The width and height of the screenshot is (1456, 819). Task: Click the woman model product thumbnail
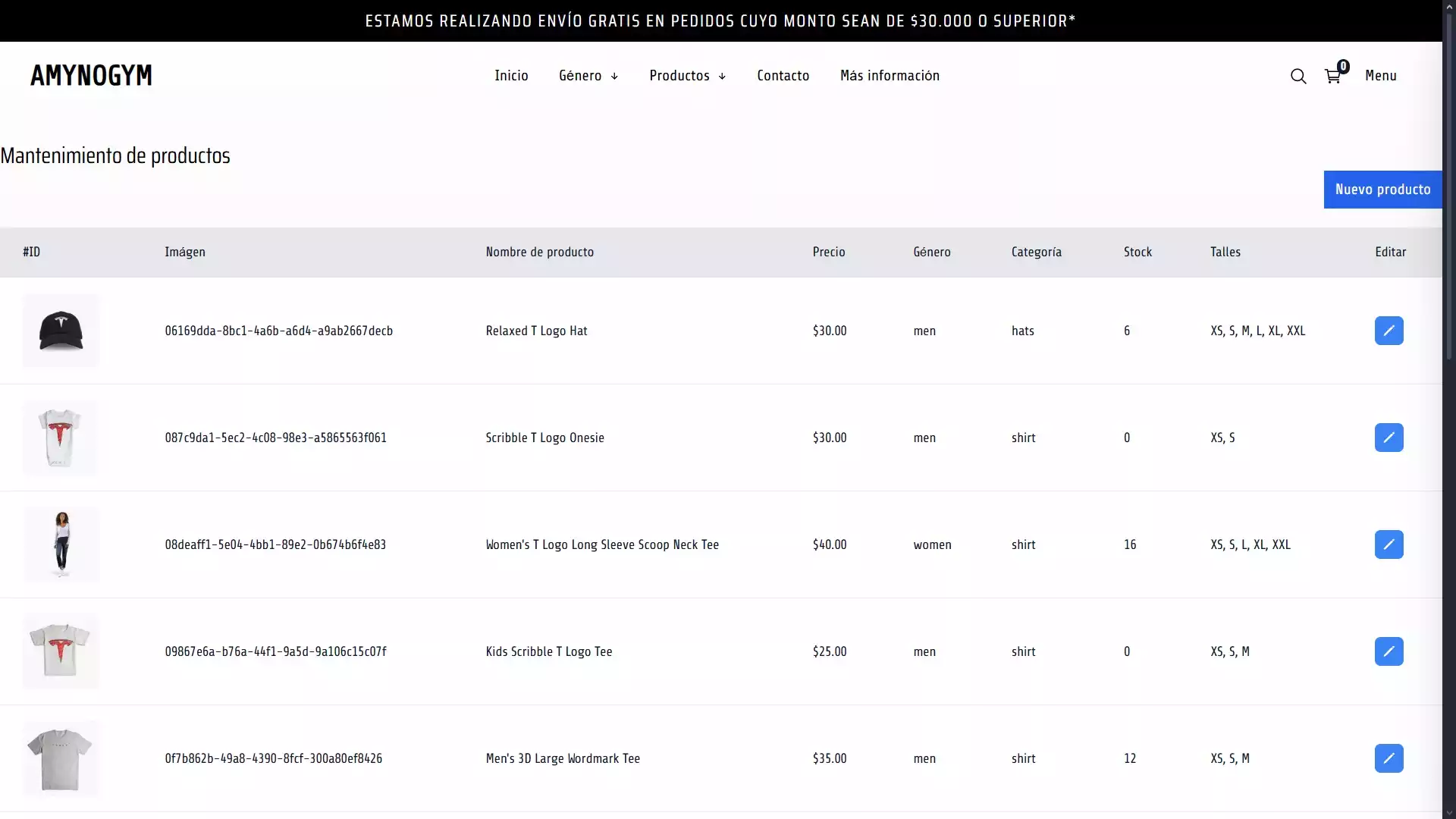coord(61,544)
